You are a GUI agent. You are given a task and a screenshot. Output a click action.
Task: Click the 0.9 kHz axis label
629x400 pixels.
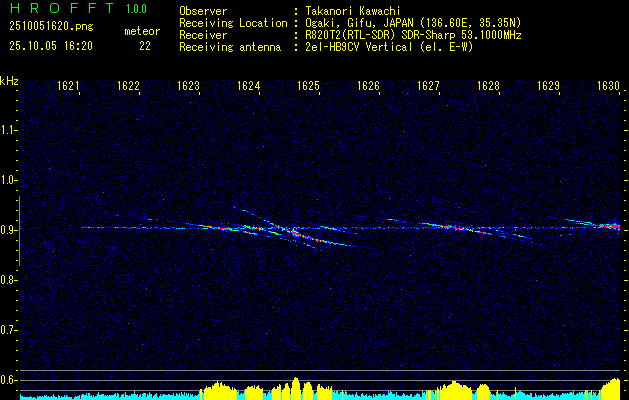(x=7, y=230)
